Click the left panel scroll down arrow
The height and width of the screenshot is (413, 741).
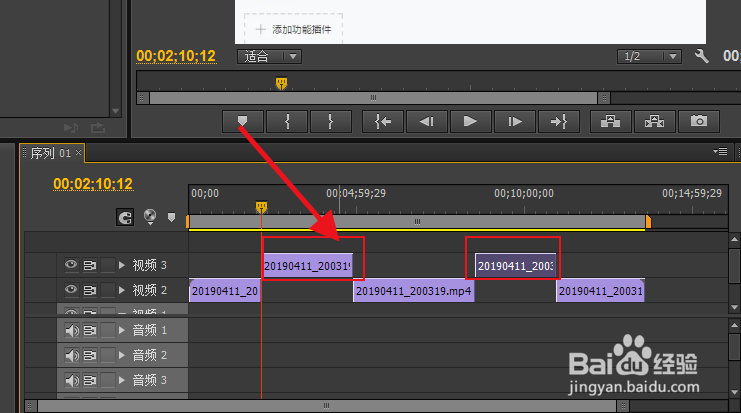tap(115, 112)
